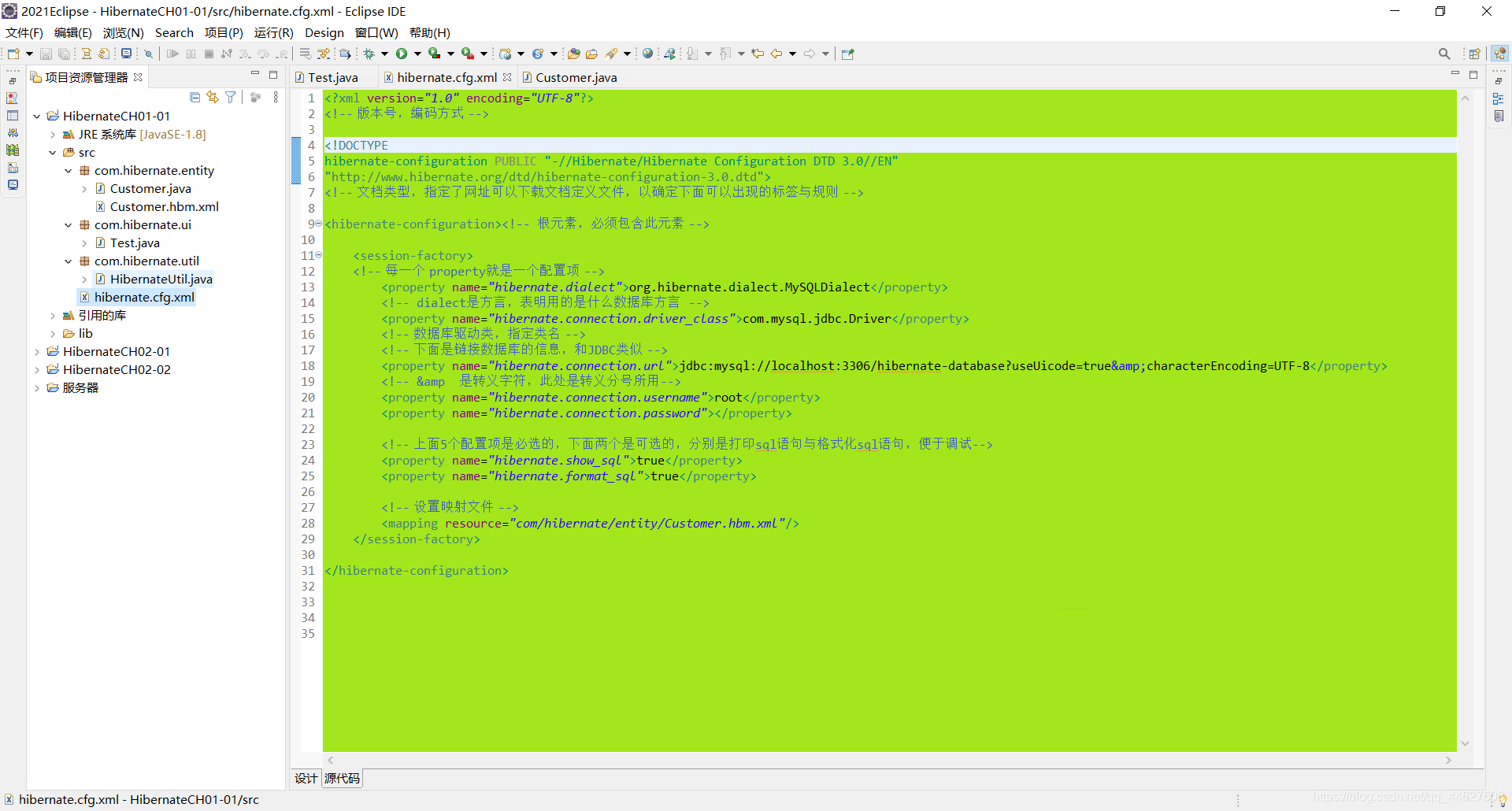Expand the JRE 系统库 node
The image size is (1512, 811).
pos(53,135)
